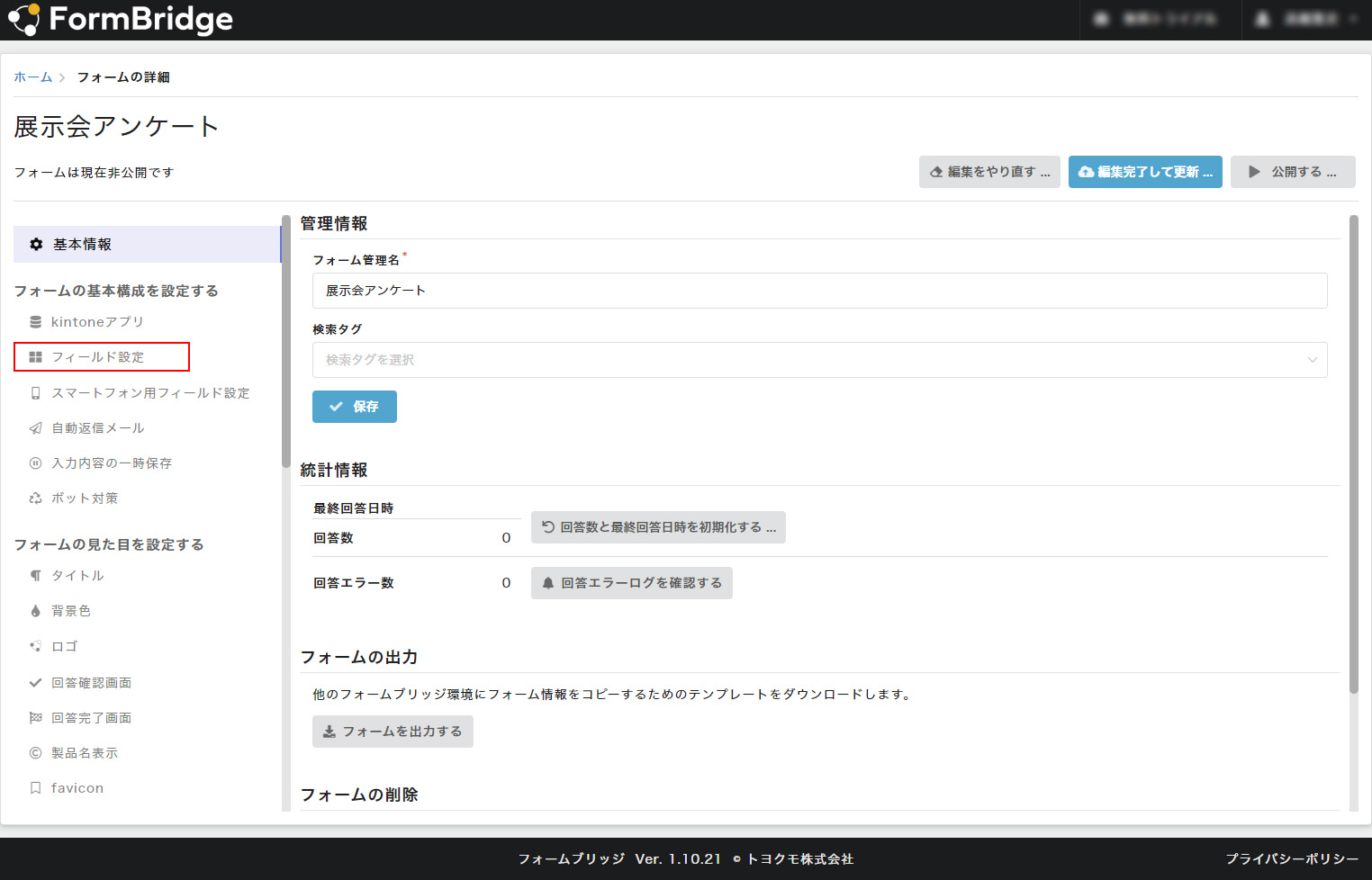This screenshot has height=880, width=1372.
Task: Click the flag icon beside 回答完了画面
Action: 36,718
